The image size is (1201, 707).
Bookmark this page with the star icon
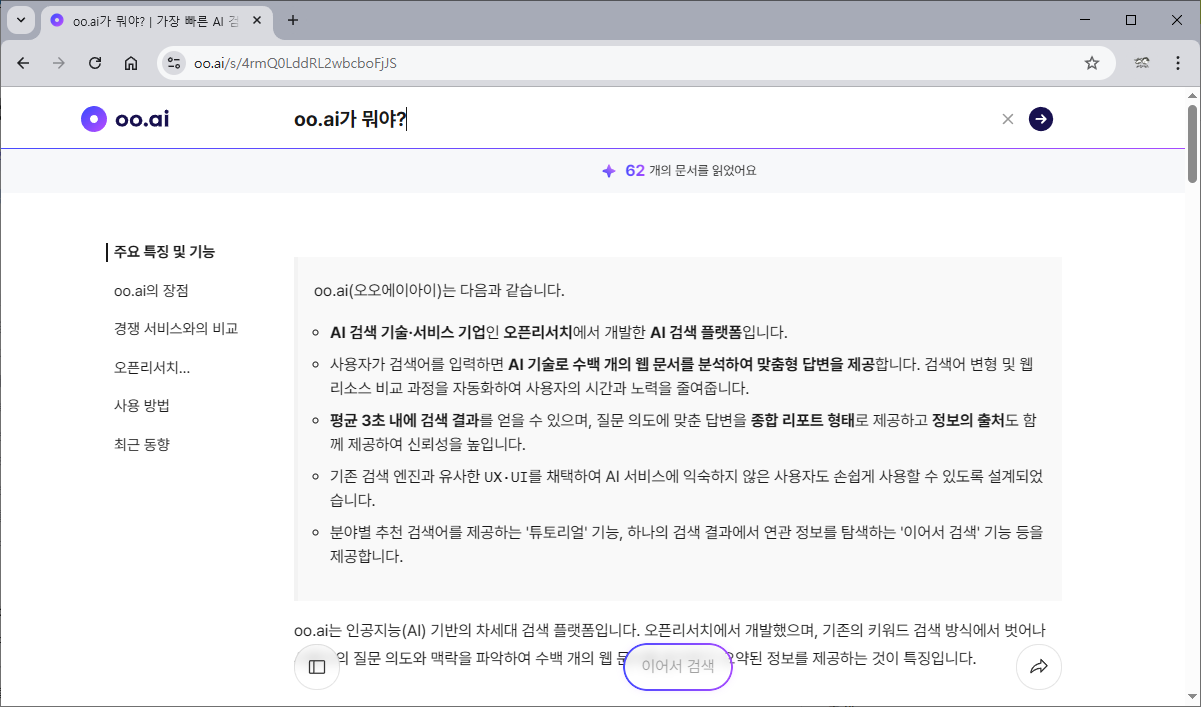point(1092,63)
